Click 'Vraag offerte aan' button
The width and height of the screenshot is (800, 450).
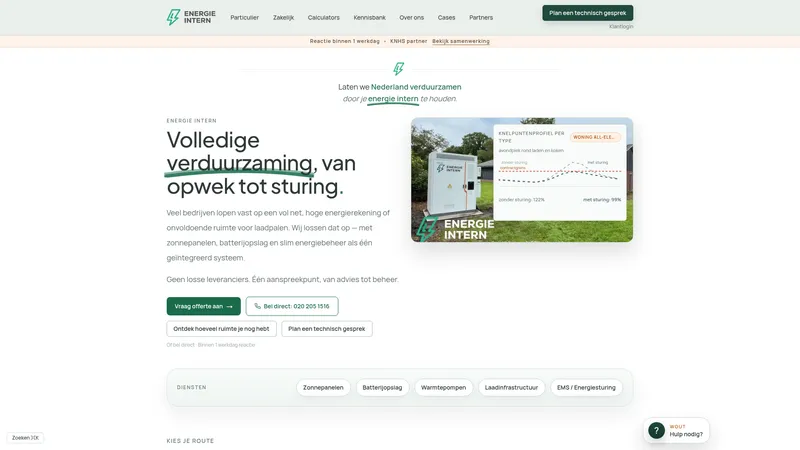(x=204, y=306)
